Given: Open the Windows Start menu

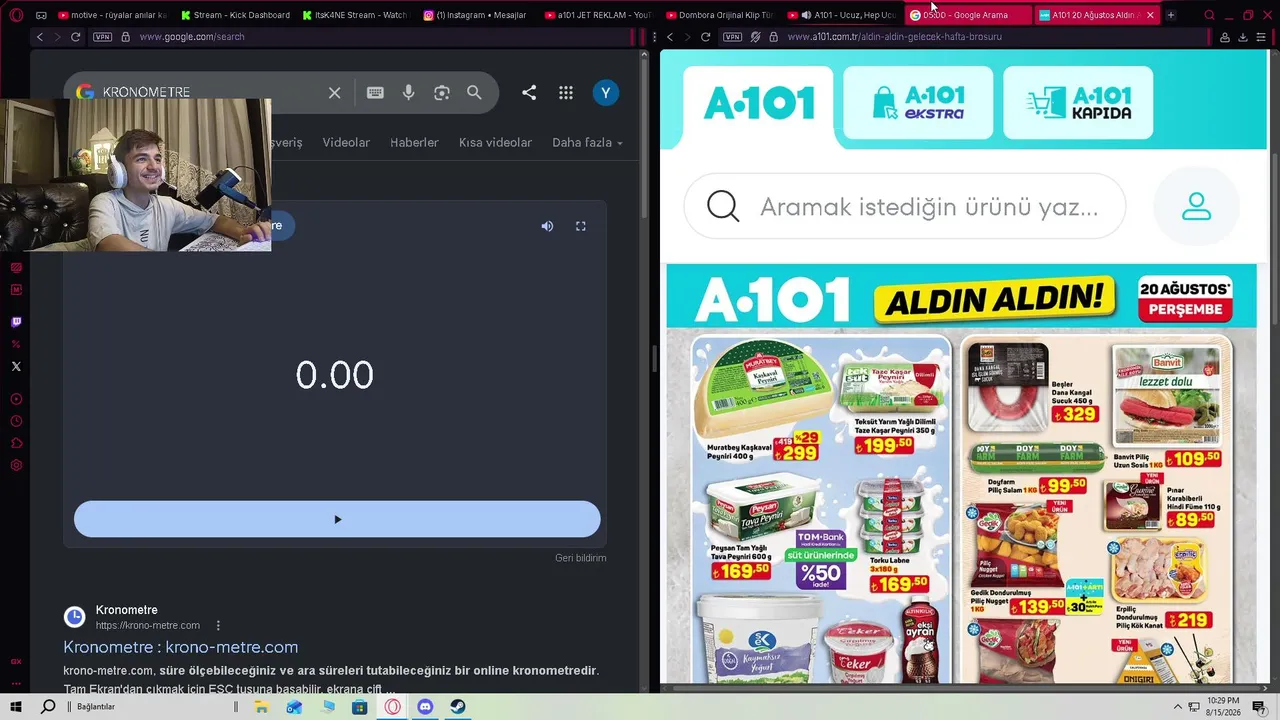Looking at the screenshot, I should 16,707.
